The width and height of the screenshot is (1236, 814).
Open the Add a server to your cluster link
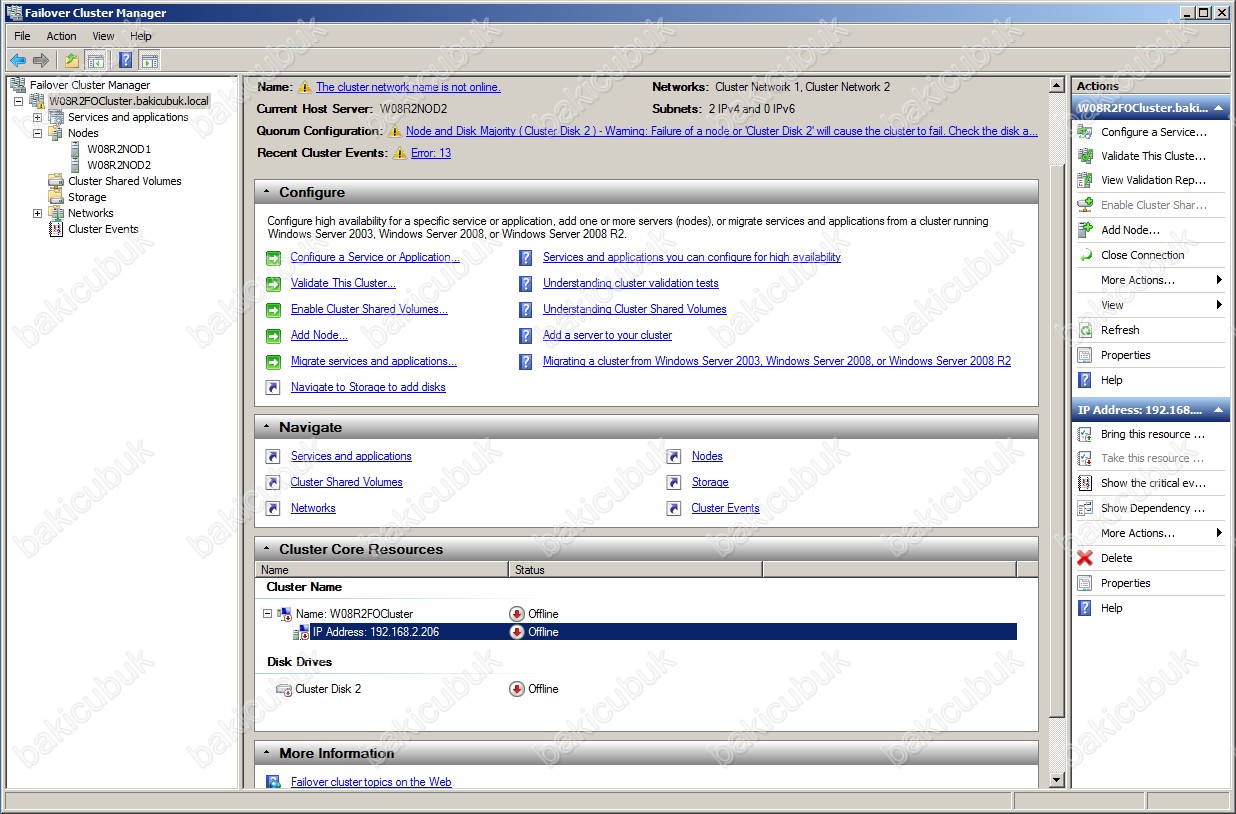pyautogui.click(x=607, y=335)
